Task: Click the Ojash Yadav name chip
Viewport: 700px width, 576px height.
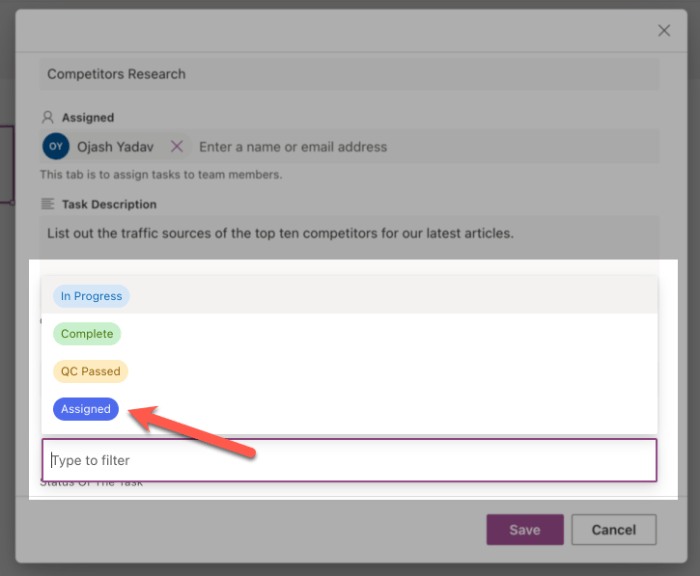Action: [x=115, y=146]
